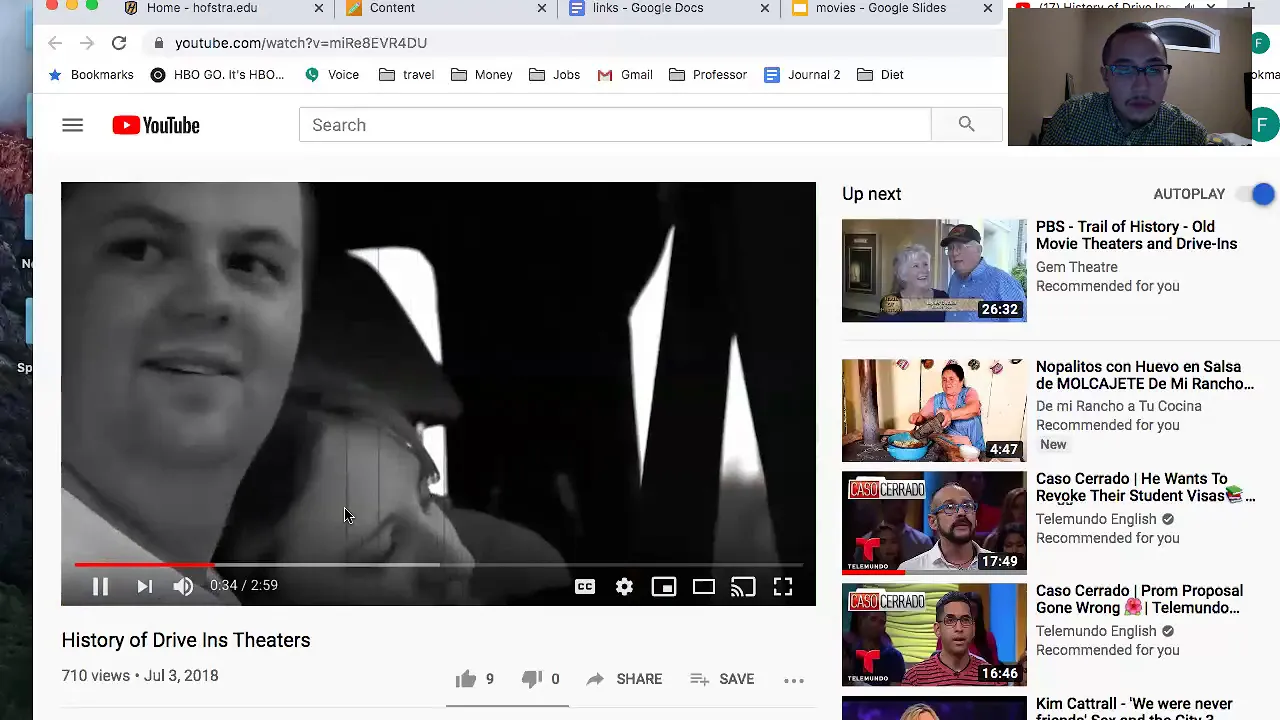Close the movies - Google Slides tab

click(988, 8)
